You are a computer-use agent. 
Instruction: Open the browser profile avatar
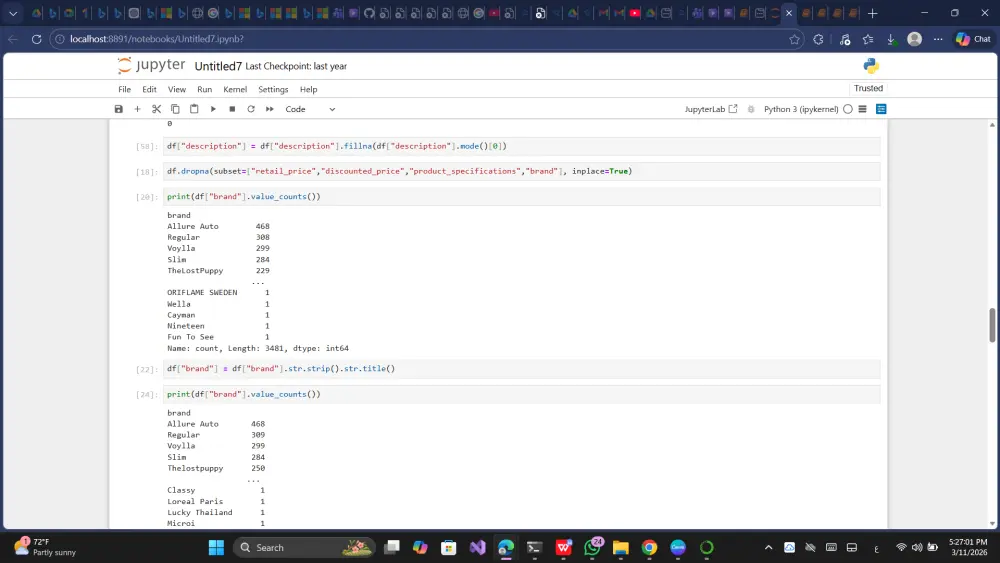click(x=915, y=39)
